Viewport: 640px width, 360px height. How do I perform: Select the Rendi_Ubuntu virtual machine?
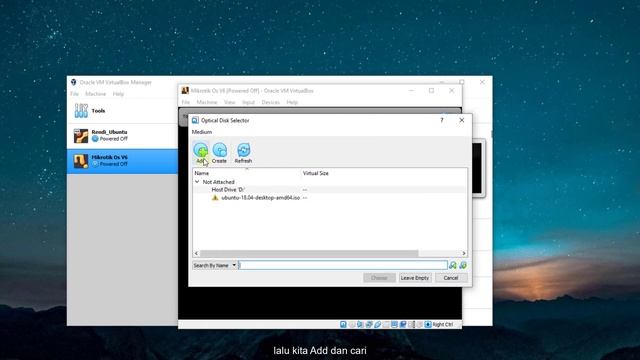pyautogui.click(x=122, y=136)
